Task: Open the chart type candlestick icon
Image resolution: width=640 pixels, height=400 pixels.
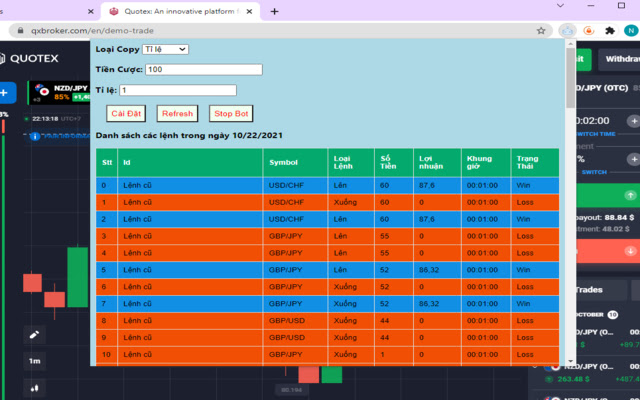Action: (x=34, y=388)
